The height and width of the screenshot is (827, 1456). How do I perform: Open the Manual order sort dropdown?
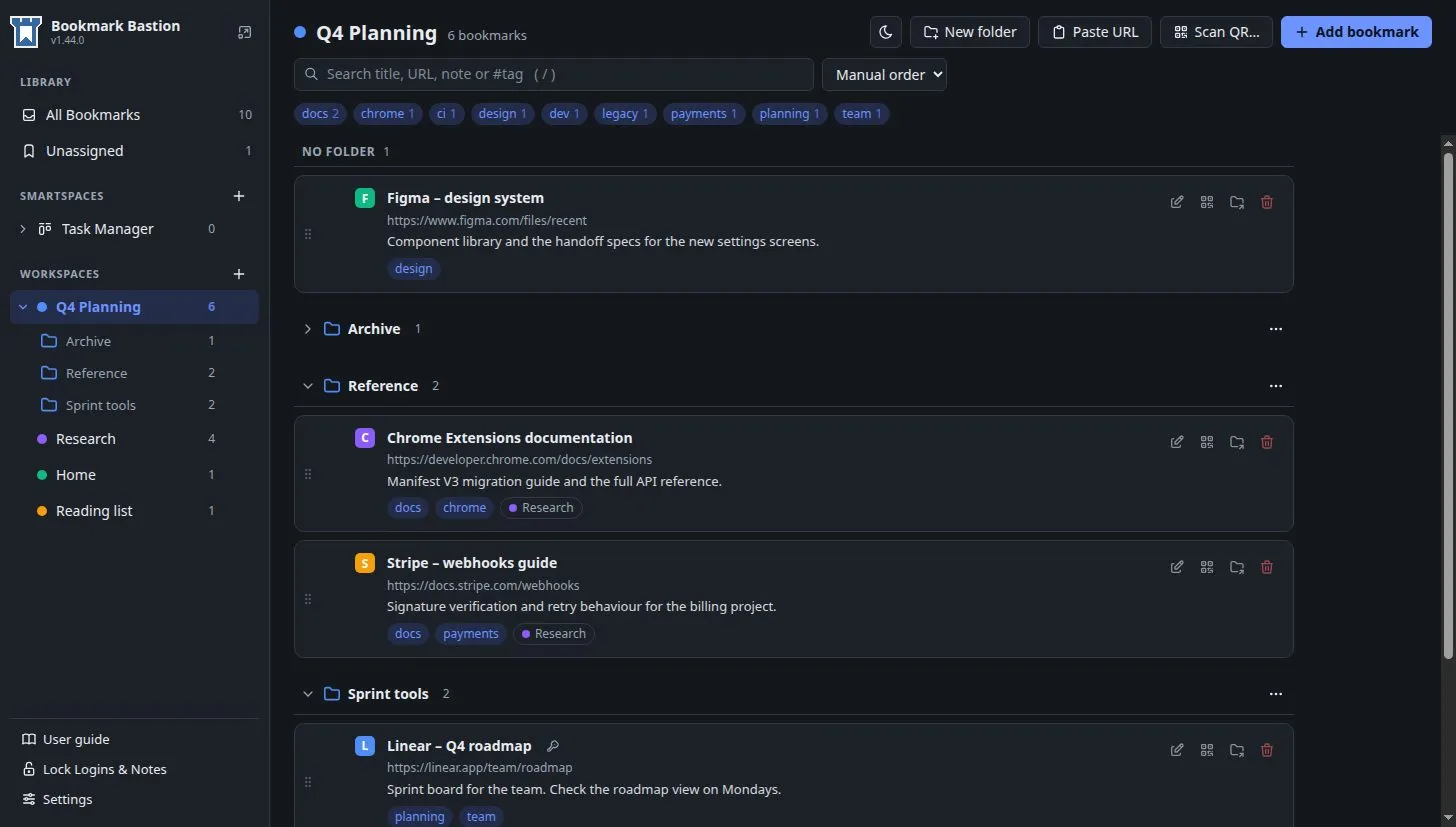(x=884, y=75)
